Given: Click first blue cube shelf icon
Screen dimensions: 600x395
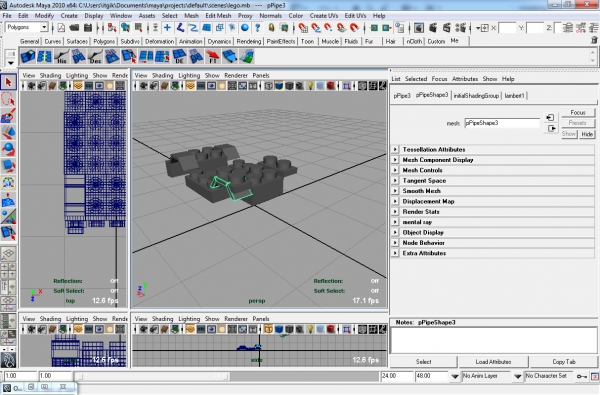Looking at the screenshot, I should (28, 57).
